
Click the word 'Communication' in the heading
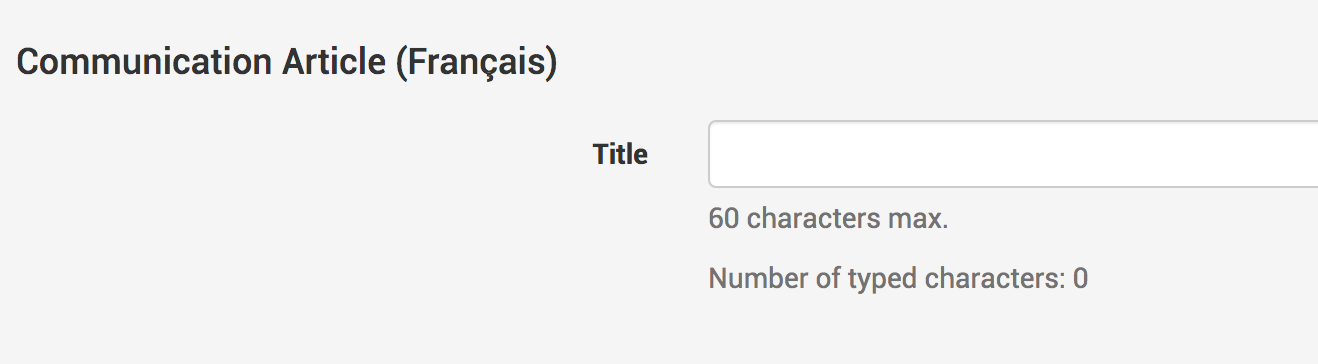(x=144, y=62)
